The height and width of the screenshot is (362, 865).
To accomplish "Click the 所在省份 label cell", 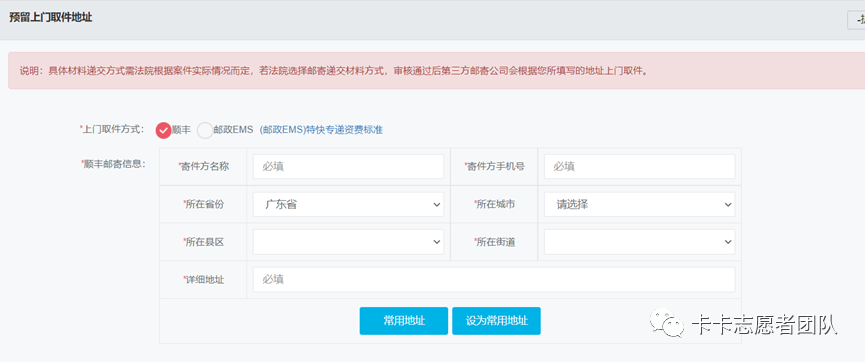I will [203, 204].
